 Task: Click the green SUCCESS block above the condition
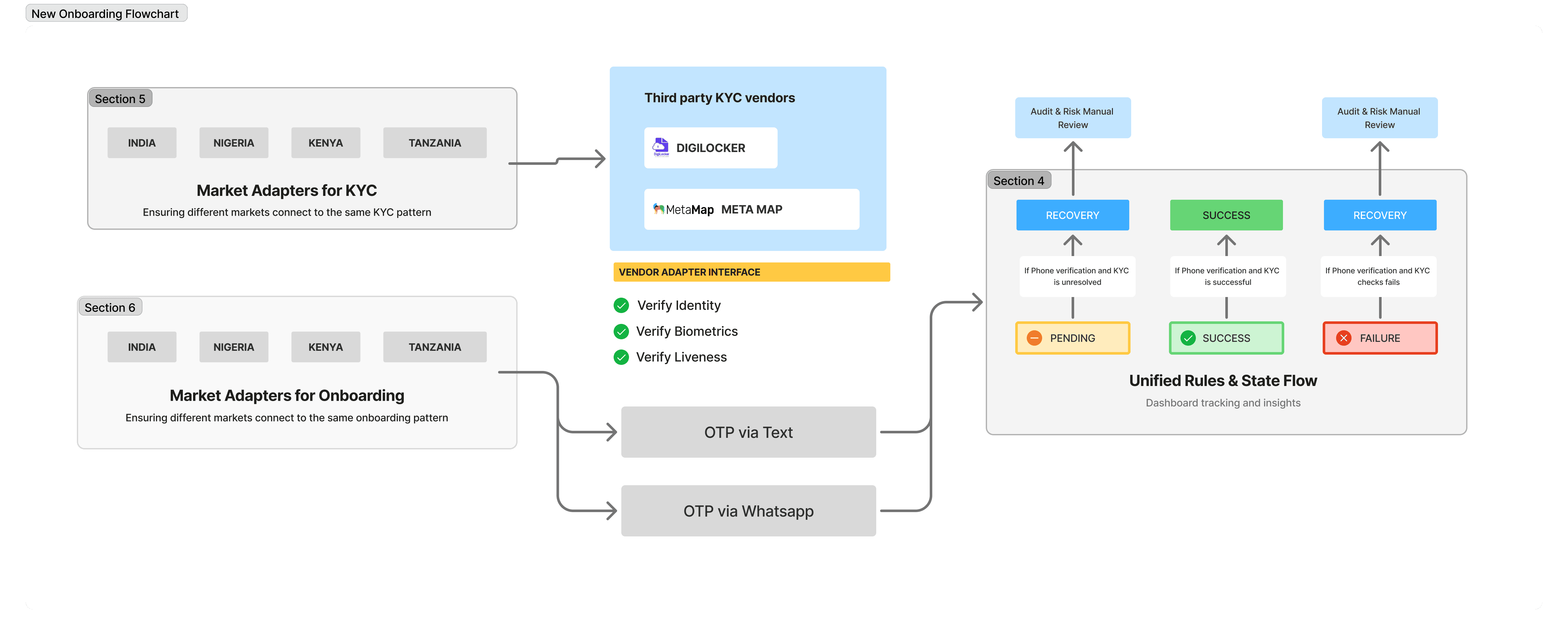coord(1226,215)
